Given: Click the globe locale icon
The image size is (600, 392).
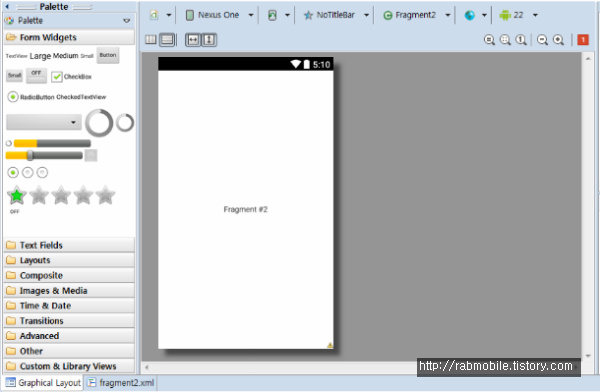Looking at the screenshot, I should [x=470, y=15].
